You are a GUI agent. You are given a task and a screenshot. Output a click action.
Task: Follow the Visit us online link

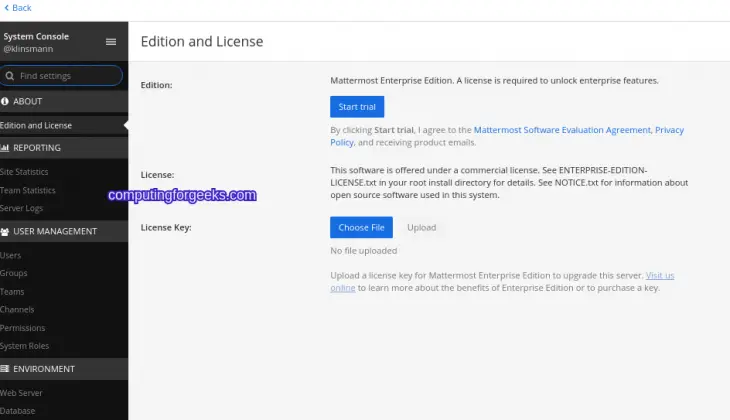point(660,275)
